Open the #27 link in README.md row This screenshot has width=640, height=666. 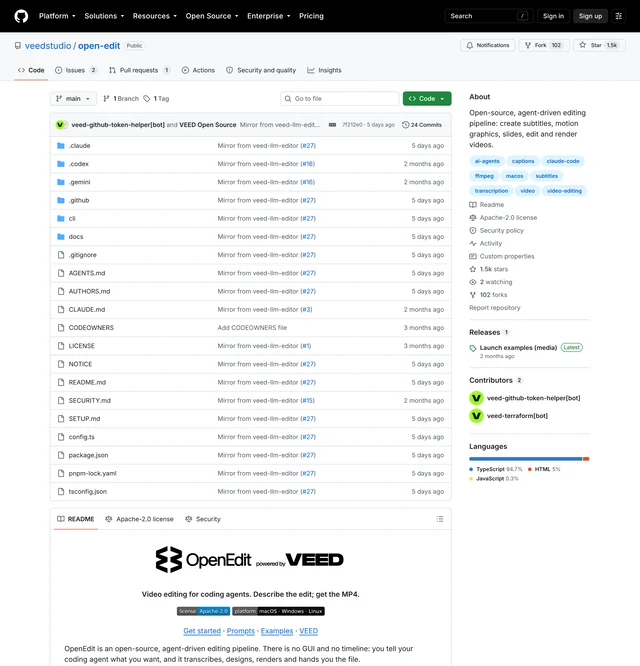(x=308, y=383)
